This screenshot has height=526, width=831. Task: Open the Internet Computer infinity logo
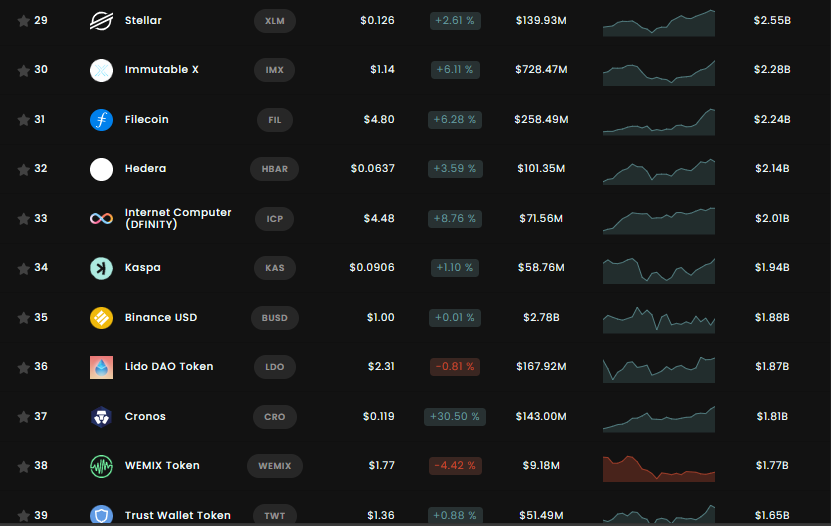coord(101,219)
